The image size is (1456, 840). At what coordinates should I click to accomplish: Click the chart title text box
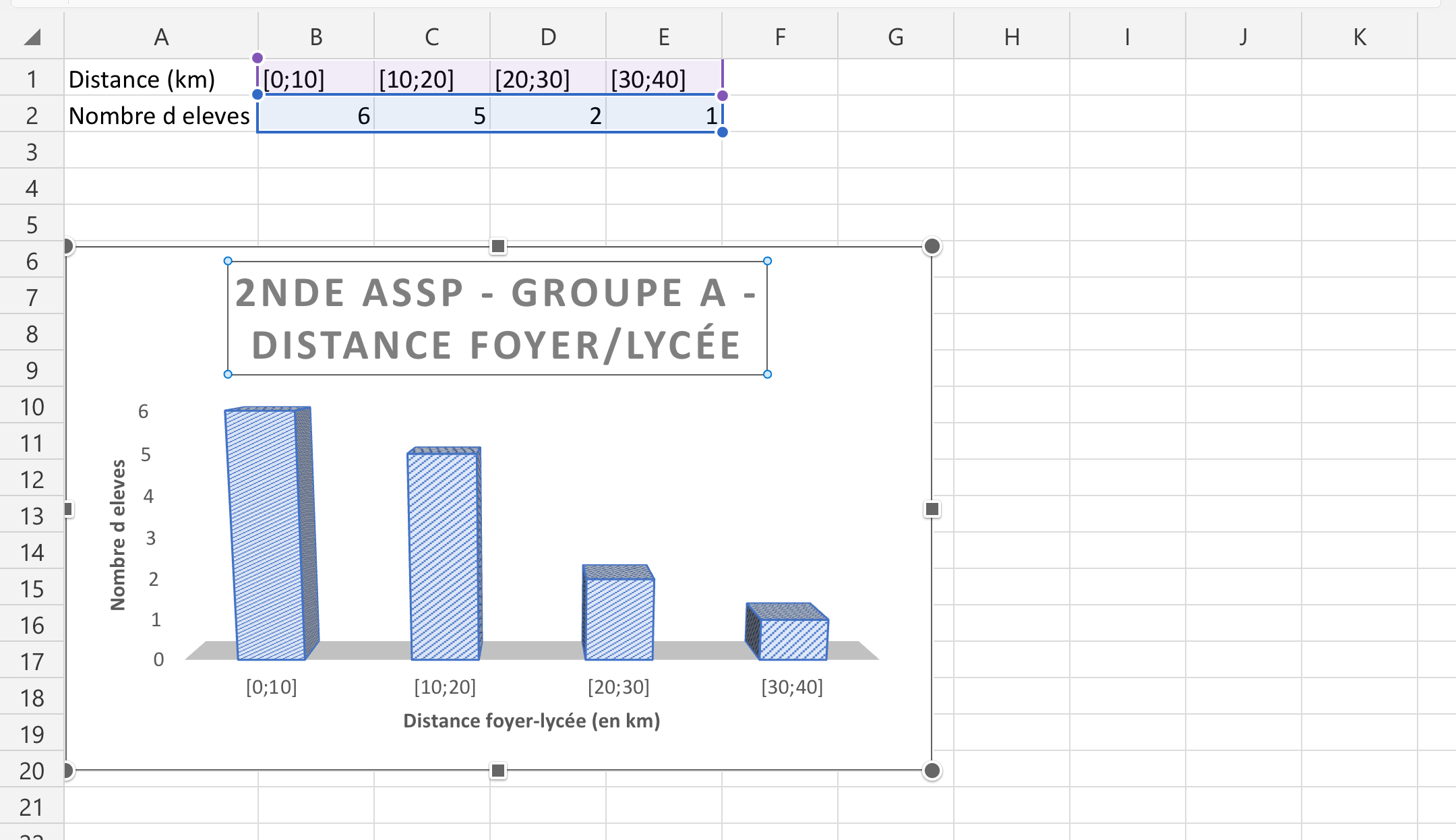click(x=497, y=317)
